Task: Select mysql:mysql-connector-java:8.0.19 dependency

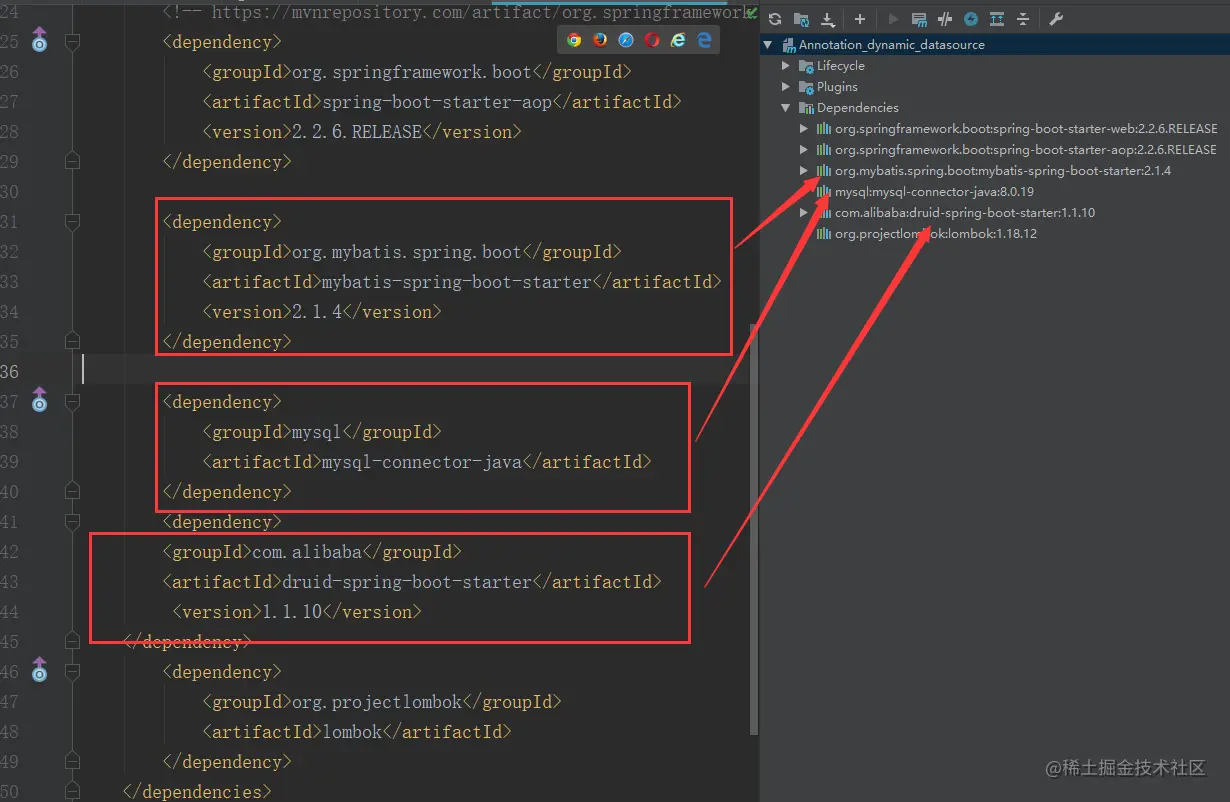Action: click(x=934, y=192)
